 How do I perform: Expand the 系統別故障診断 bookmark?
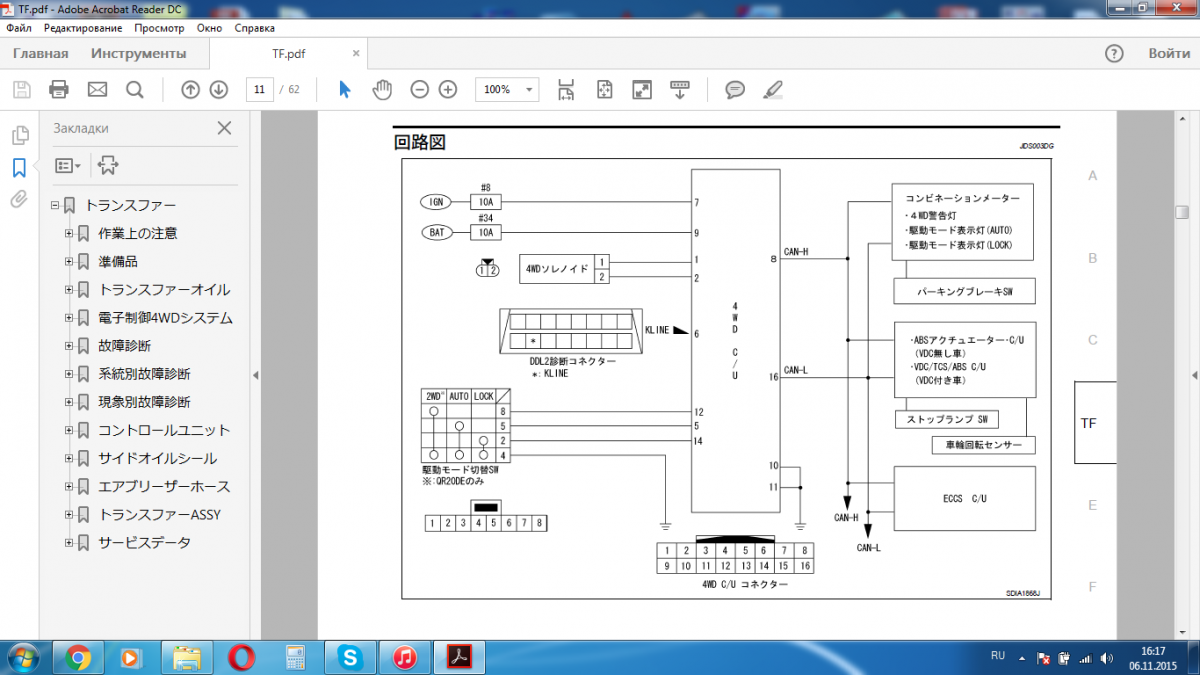[70, 374]
